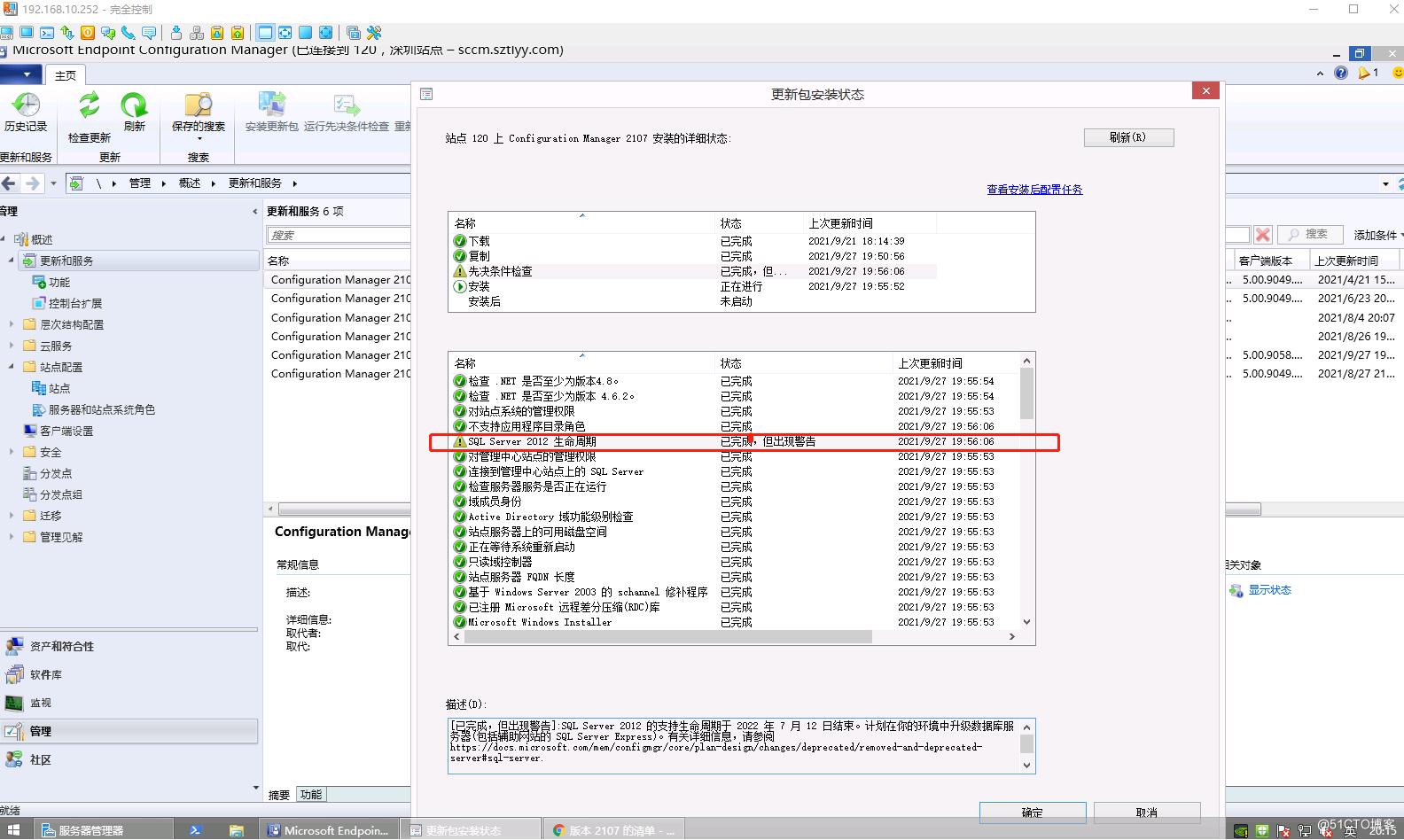This screenshot has width=1404, height=840.
Task: Click 添加条件 dropdown in main window
Action: 1378,235
